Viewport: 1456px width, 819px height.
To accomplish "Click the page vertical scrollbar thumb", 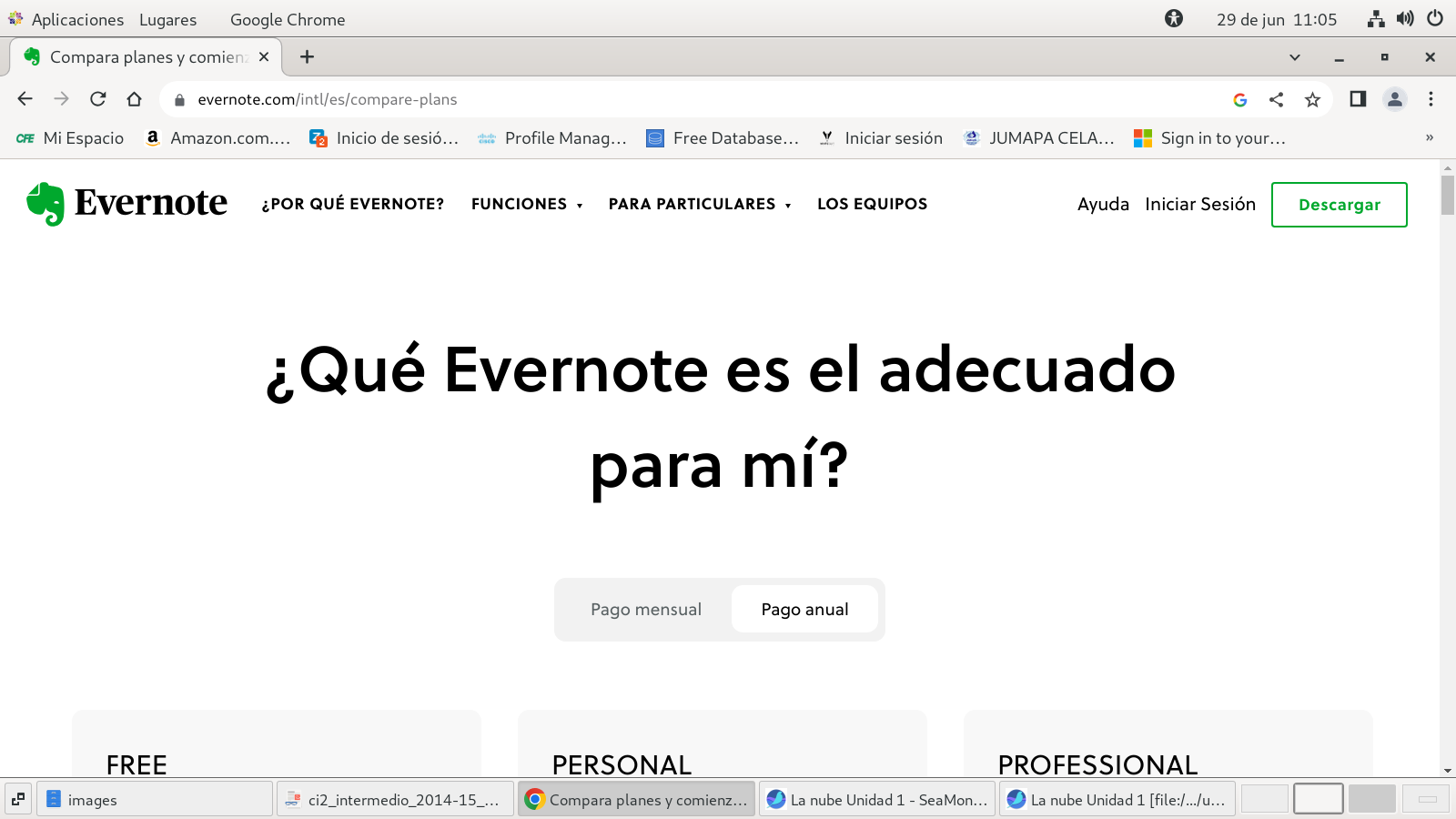I will tap(1447, 195).
